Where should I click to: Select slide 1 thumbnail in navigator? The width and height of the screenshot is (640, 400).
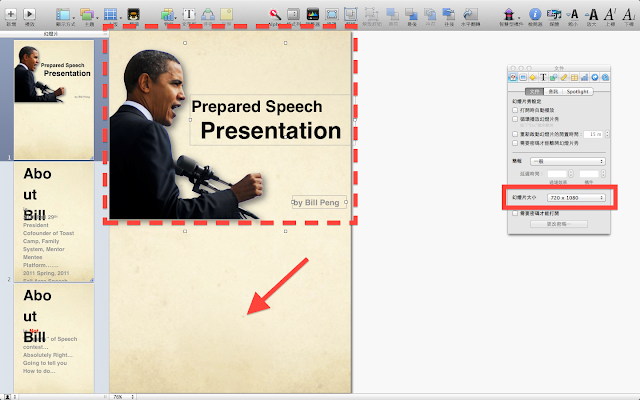click(54, 100)
